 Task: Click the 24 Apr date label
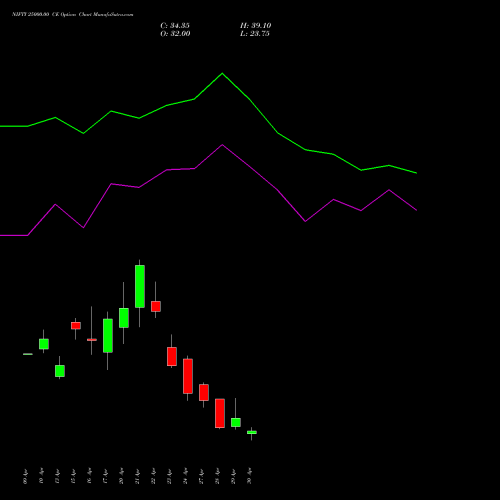pyautogui.click(x=186, y=477)
